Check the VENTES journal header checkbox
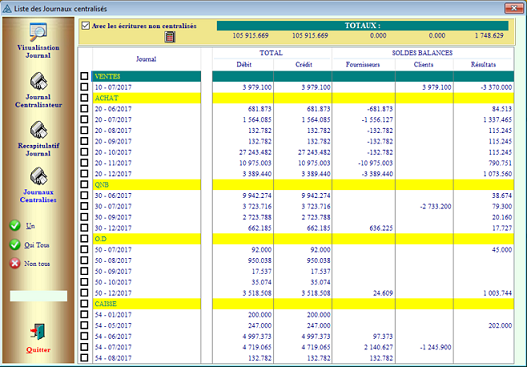This screenshot has height=367, width=527. 84,76
